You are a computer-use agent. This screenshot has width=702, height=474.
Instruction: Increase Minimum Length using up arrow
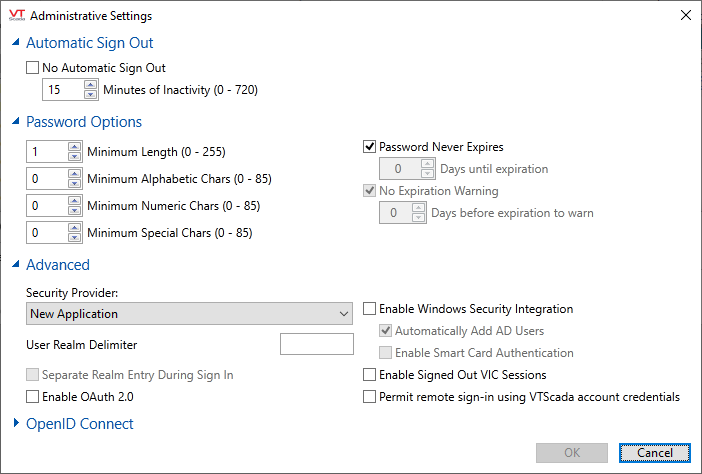(73, 147)
